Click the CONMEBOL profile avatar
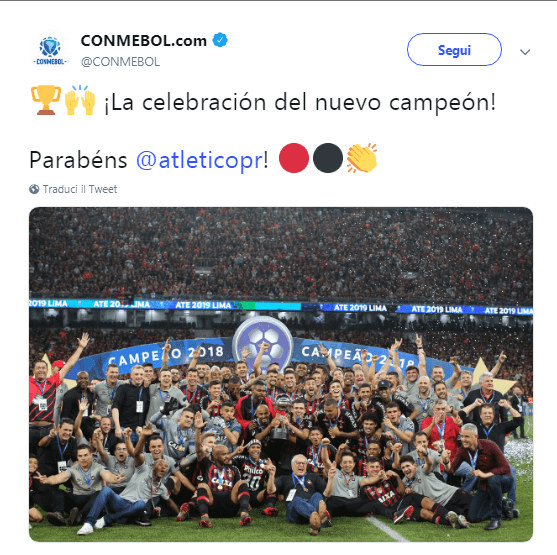The height and width of the screenshot is (555, 557). click(50, 50)
